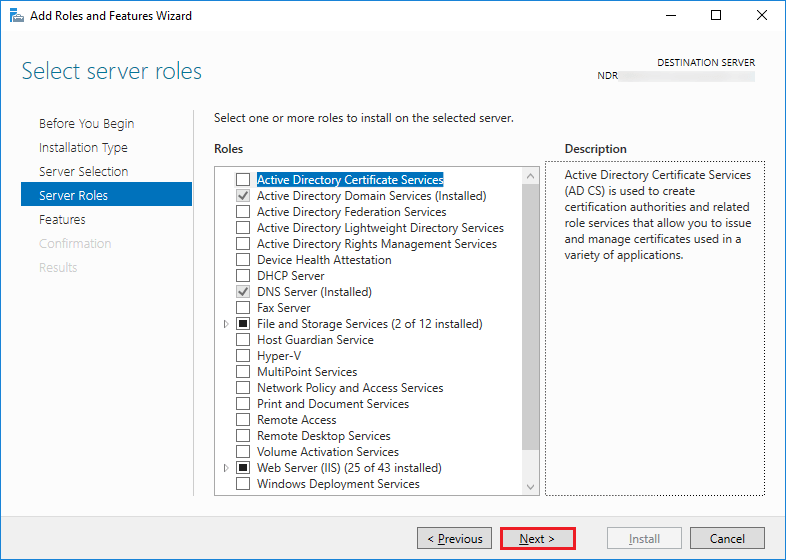The width and height of the screenshot is (788, 560).
Task: Select the Active Directory Certificate Services row text
Action: 350,179
